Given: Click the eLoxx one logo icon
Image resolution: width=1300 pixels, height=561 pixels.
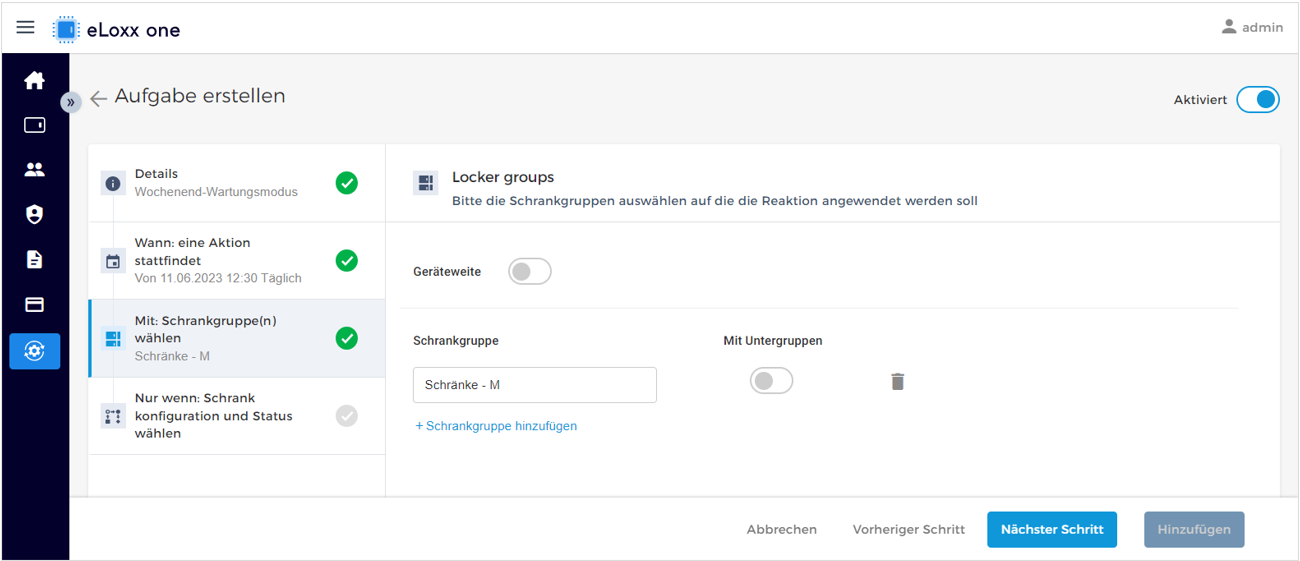Looking at the screenshot, I should pos(66,30).
